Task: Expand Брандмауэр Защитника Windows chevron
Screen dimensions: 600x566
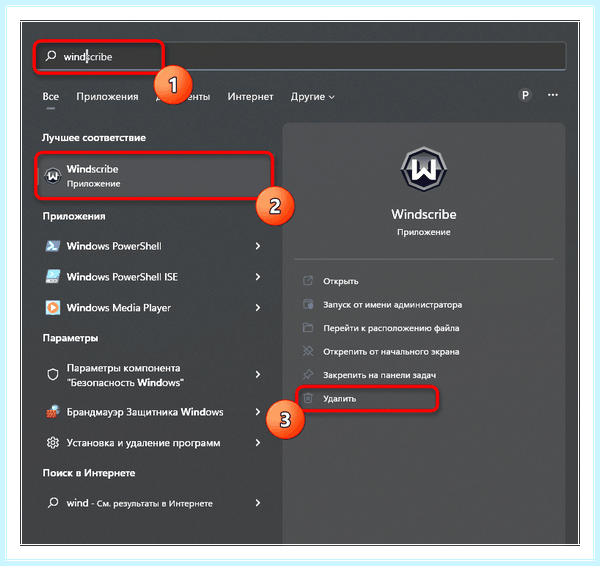Action: point(258,411)
